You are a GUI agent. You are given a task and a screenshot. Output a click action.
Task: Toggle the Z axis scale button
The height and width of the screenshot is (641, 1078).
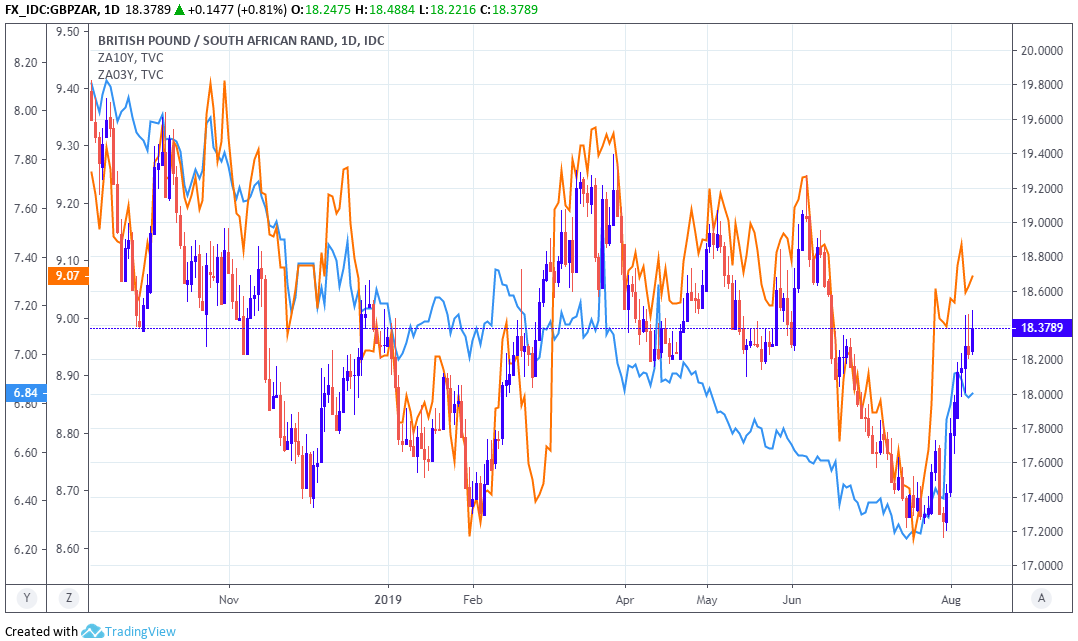[68, 598]
